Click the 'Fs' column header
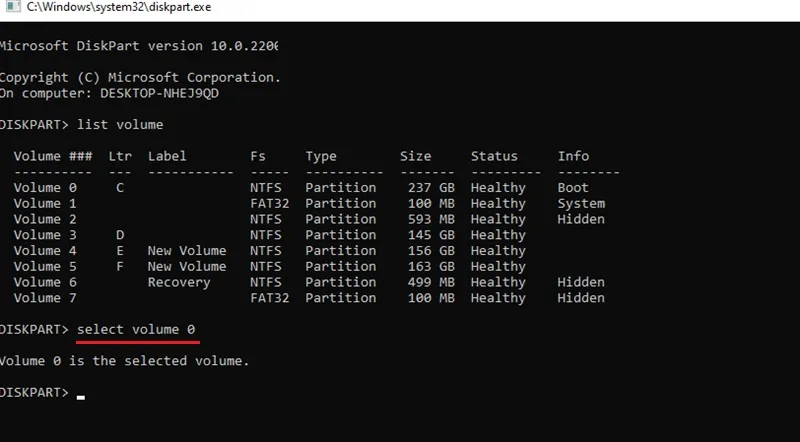The width and height of the screenshot is (800, 442). [258, 156]
